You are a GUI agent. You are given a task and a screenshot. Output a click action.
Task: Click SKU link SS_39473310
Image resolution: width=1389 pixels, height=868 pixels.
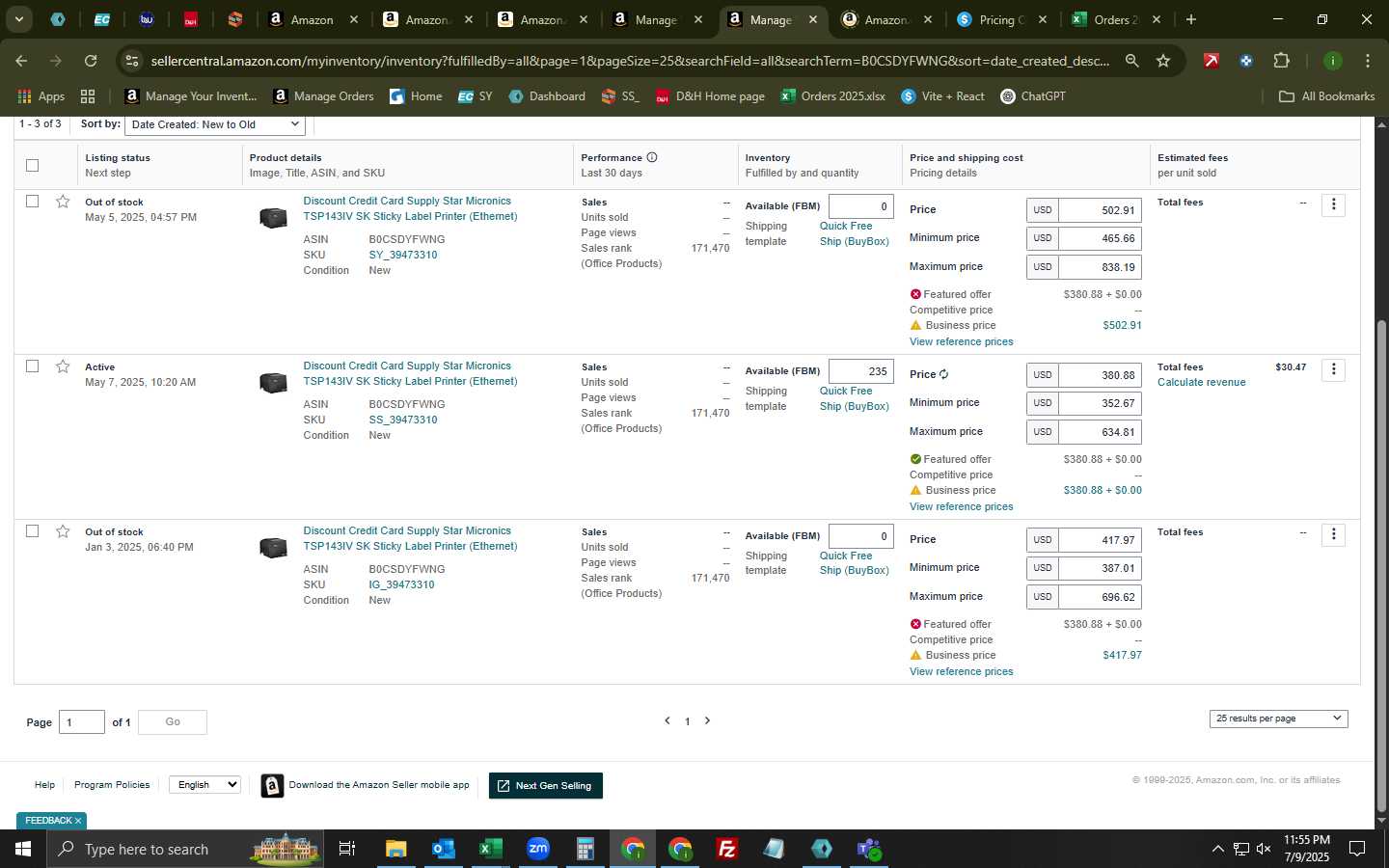[x=403, y=420]
